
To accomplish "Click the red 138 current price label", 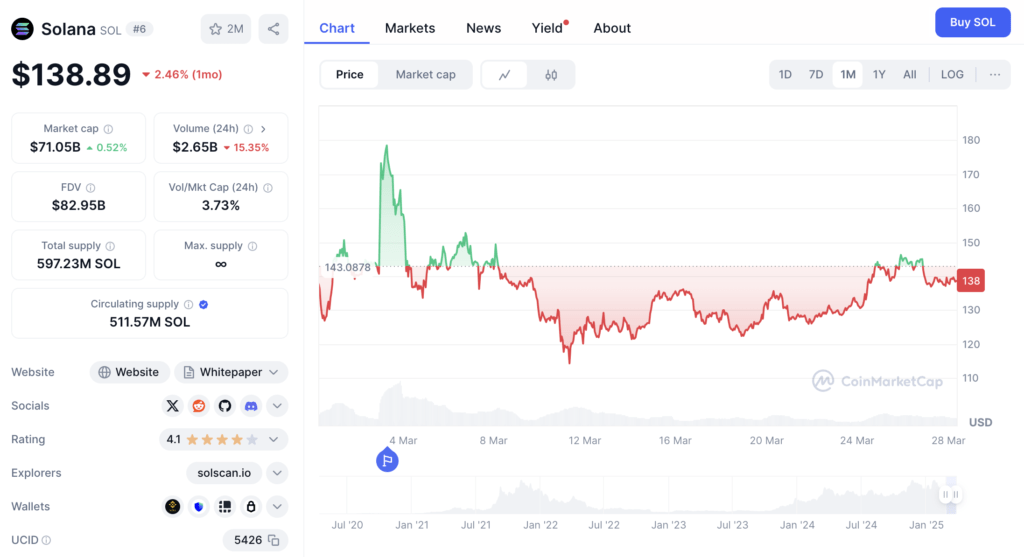I will point(970,281).
